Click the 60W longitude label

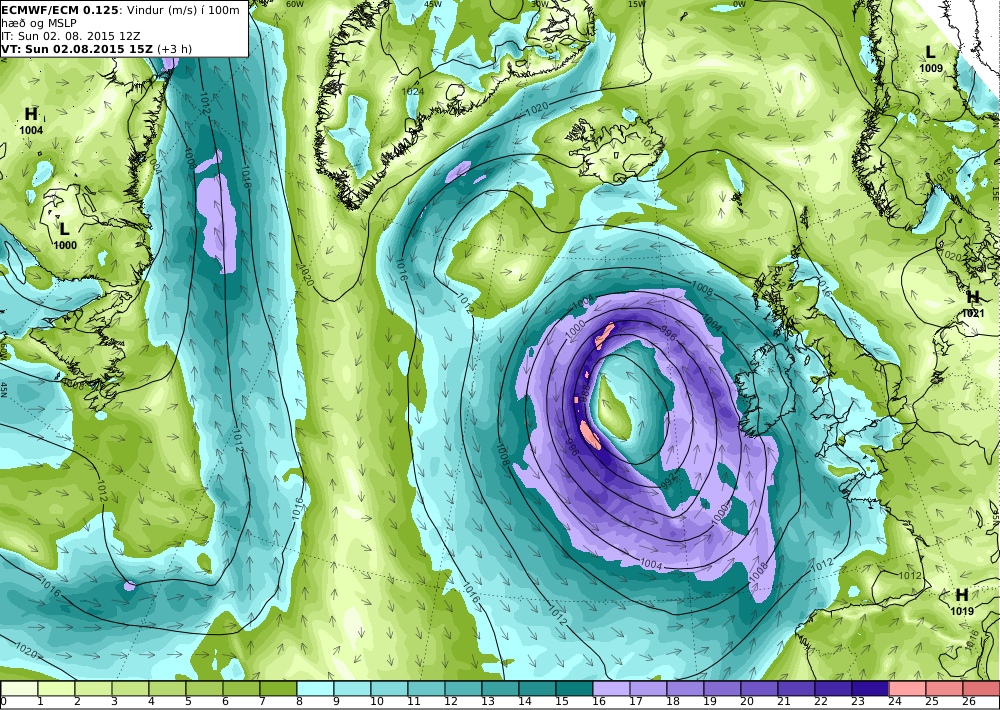(x=295, y=4)
